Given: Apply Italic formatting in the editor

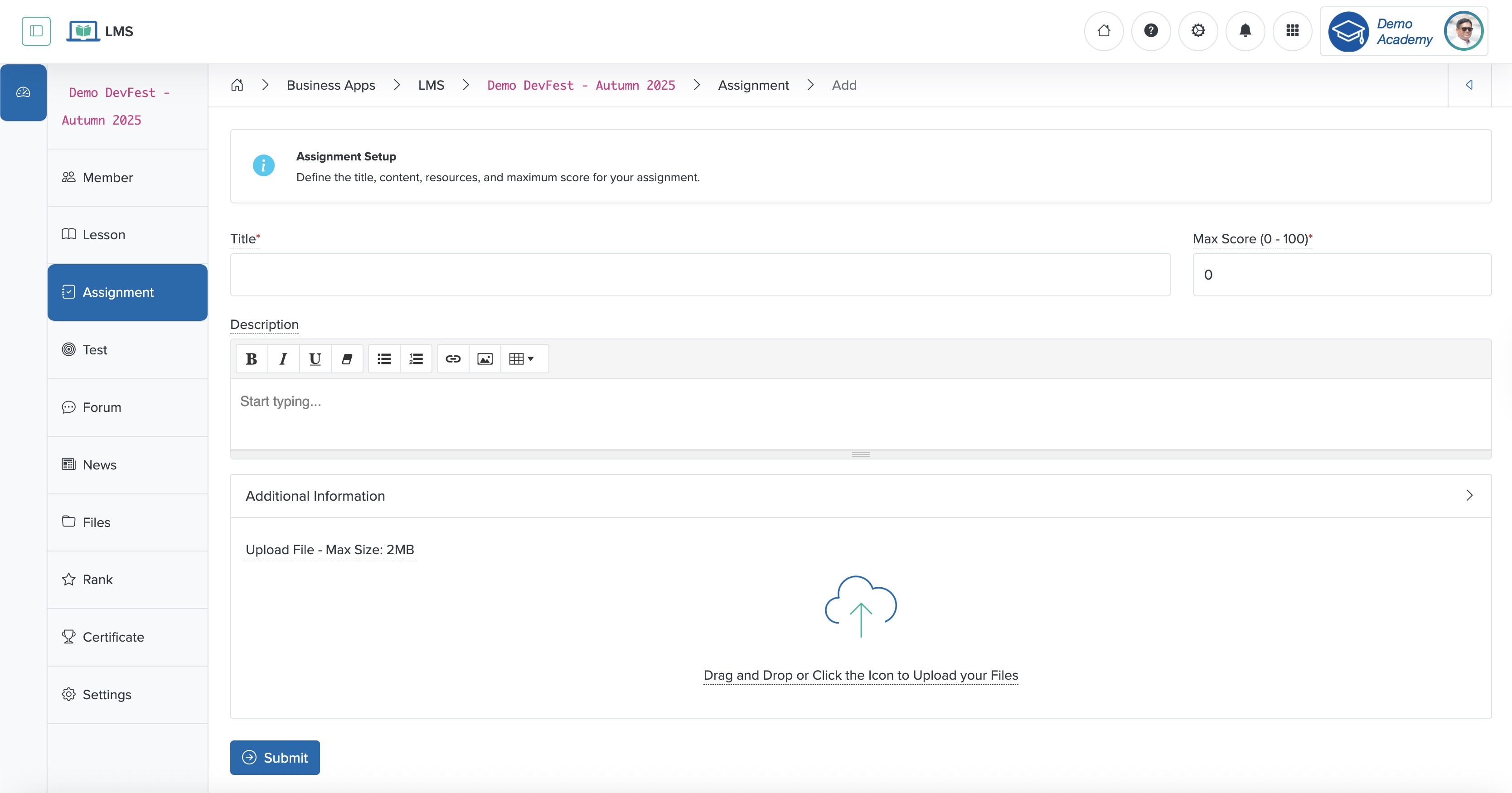Looking at the screenshot, I should point(283,358).
